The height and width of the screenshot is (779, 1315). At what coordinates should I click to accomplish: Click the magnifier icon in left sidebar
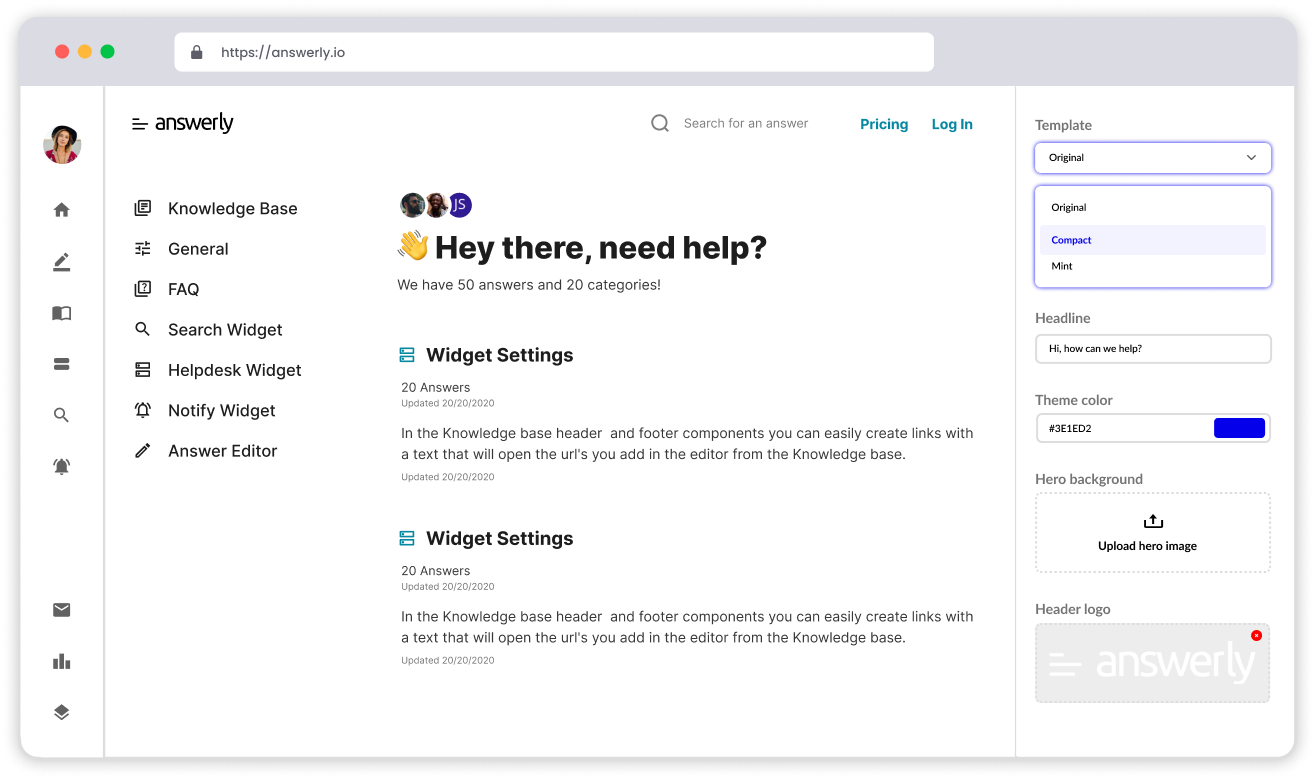[62, 415]
